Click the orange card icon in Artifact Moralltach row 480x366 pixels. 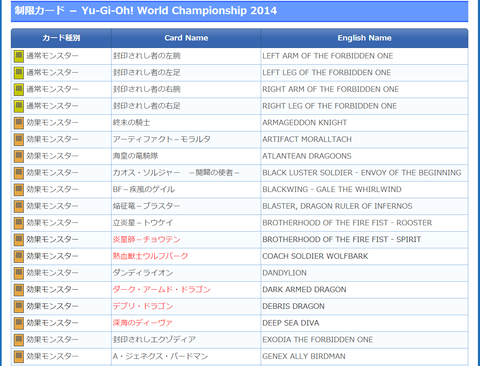(19, 139)
